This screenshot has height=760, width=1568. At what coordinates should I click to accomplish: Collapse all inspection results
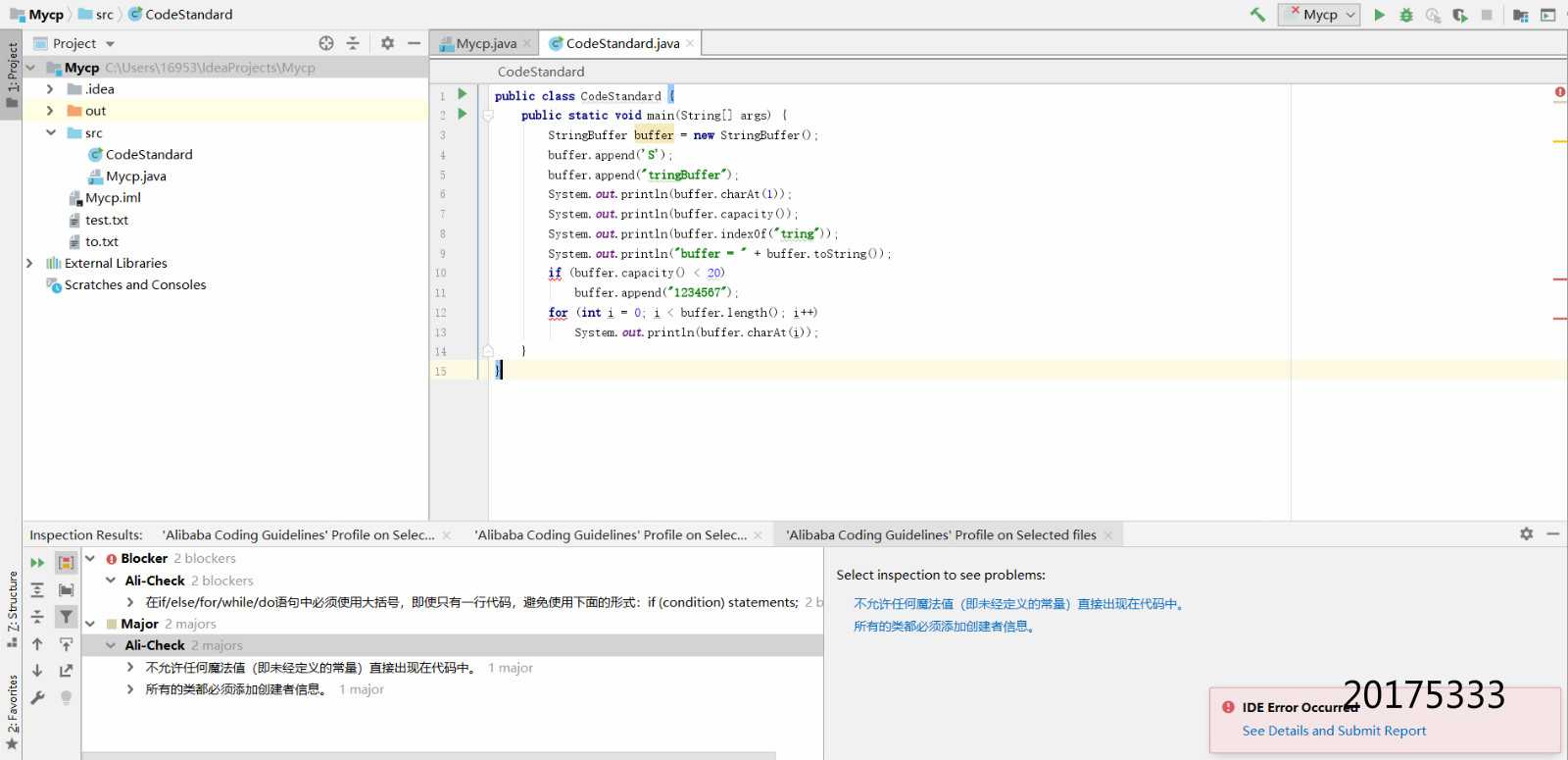[37, 617]
